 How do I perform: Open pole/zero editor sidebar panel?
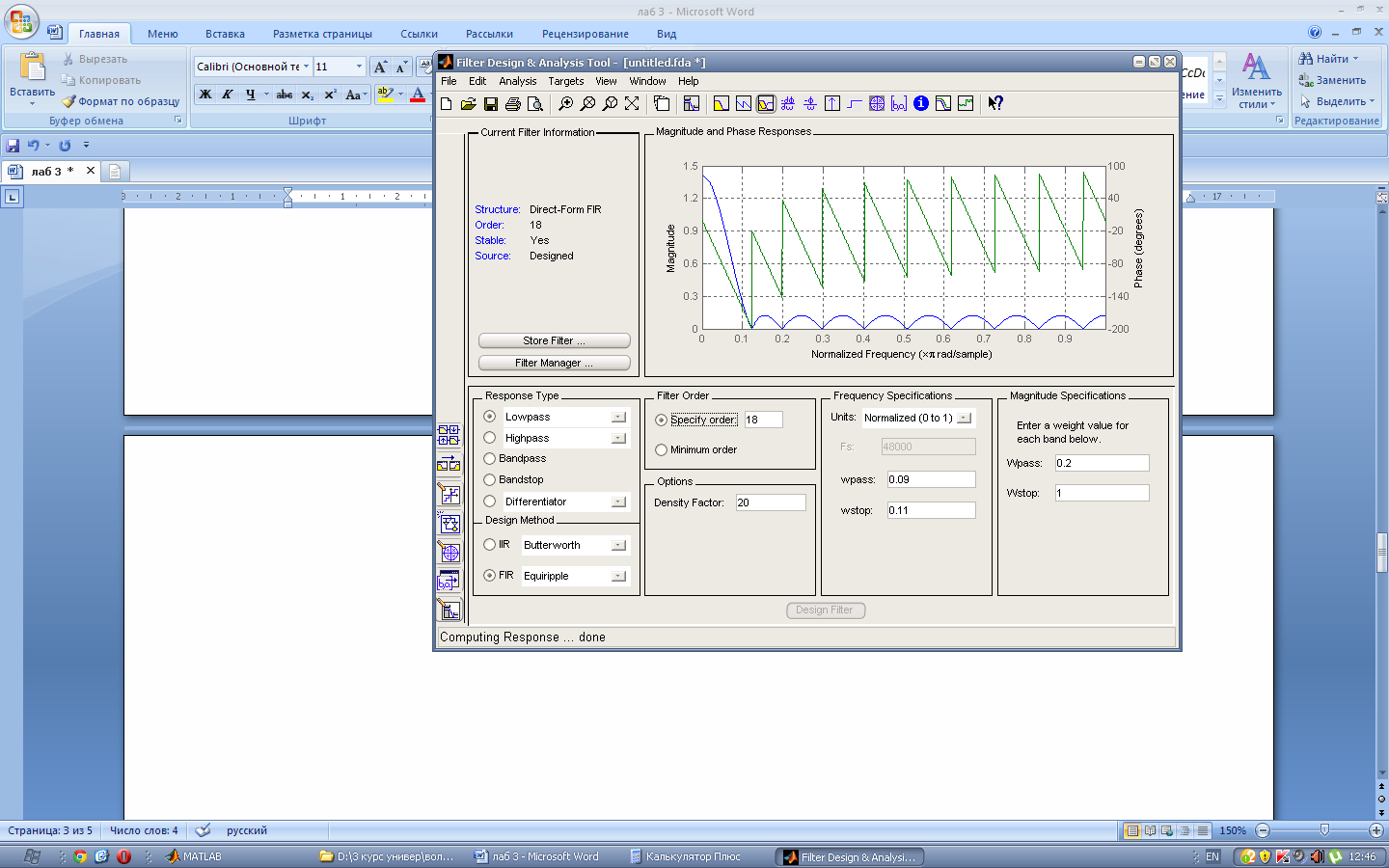coord(449,552)
